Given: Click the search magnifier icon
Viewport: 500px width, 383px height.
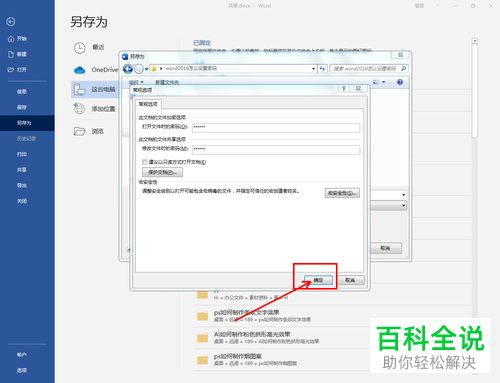Looking at the screenshot, I should (x=404, y=69).
